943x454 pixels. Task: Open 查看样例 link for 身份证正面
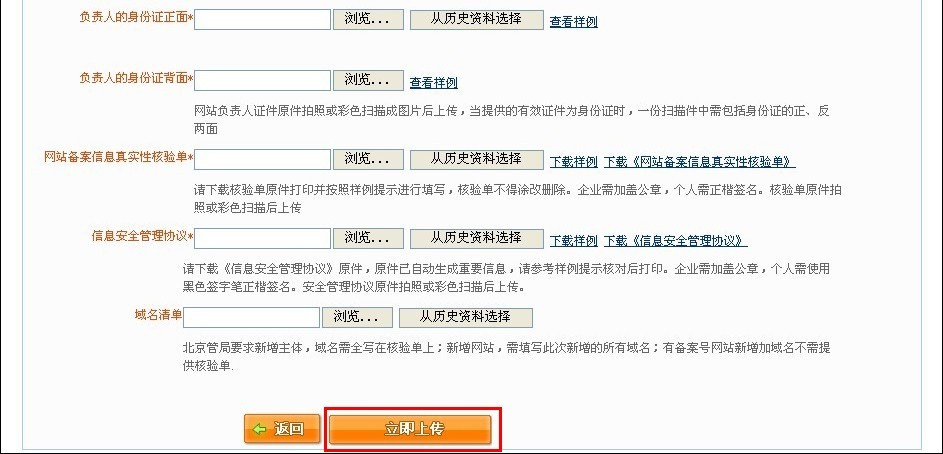573,22
